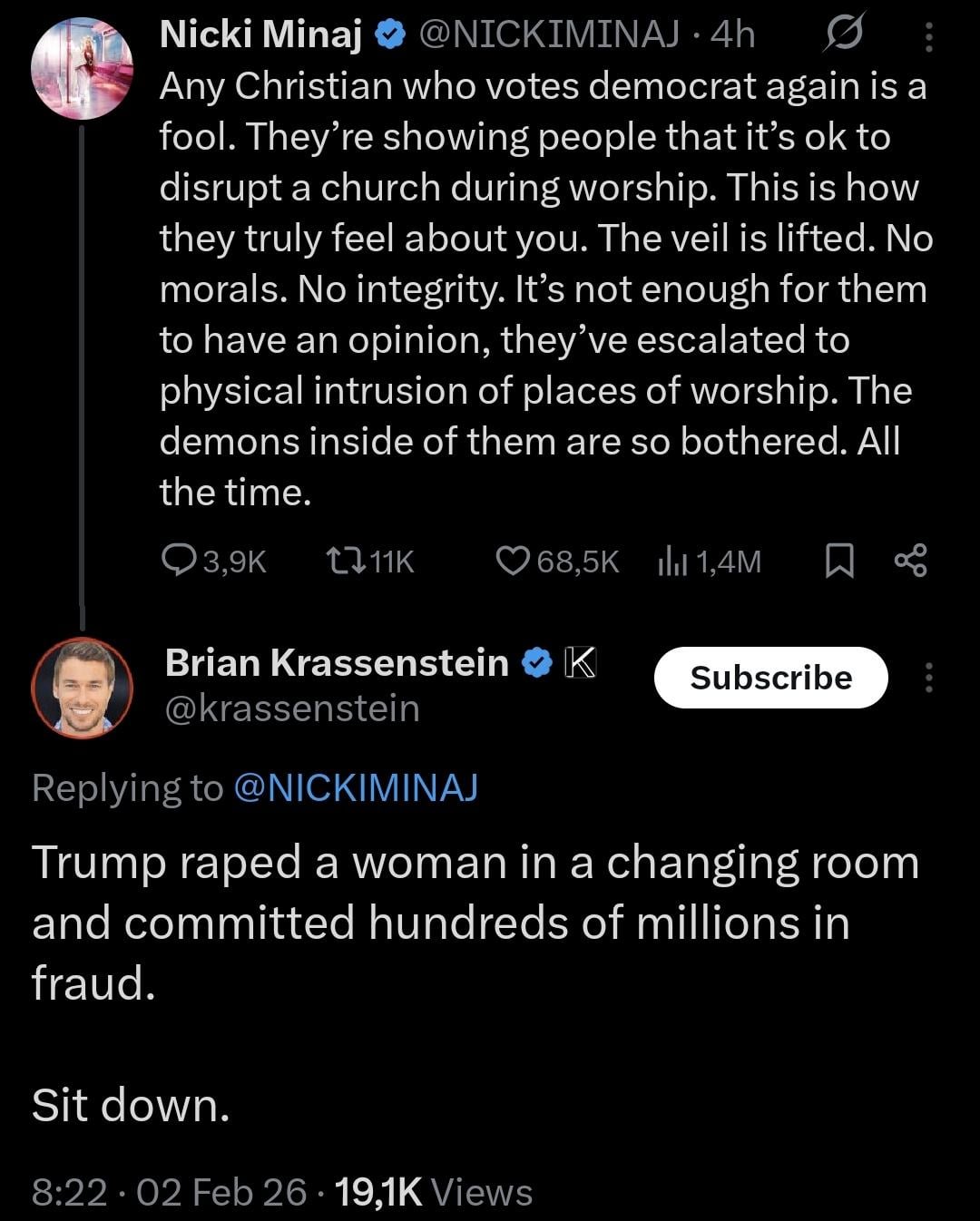Open Brian Krassenstein's profile picture
The image size is (980, 1221).
coord(82,688)
